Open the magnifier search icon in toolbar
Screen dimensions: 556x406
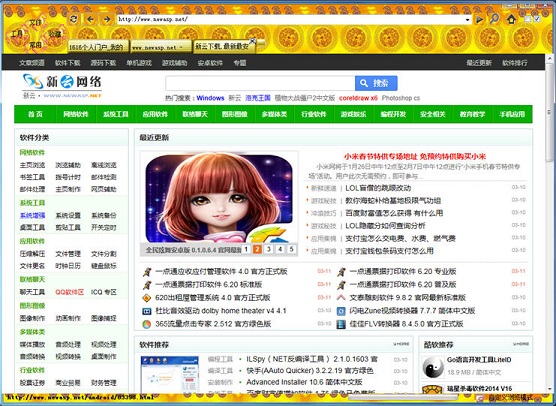pos(494,18)
